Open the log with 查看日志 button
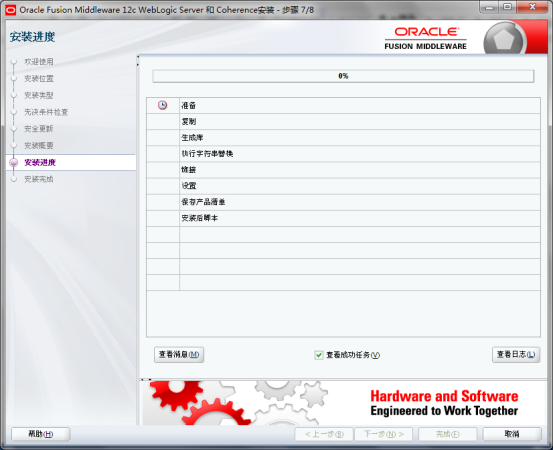Viewport: 553px width, 450px height. click(516, 354)
